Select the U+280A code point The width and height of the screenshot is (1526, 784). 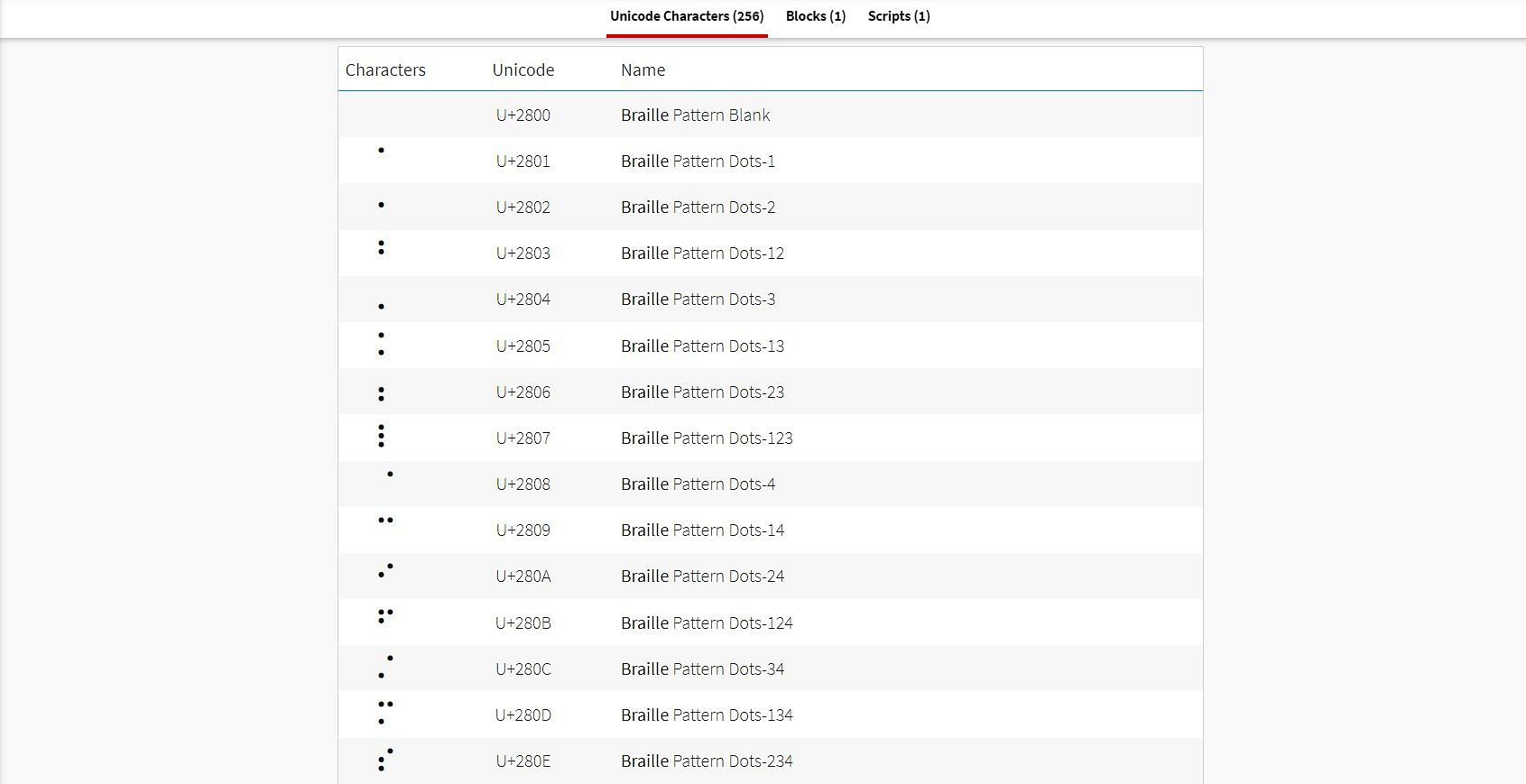pos(523,576)
